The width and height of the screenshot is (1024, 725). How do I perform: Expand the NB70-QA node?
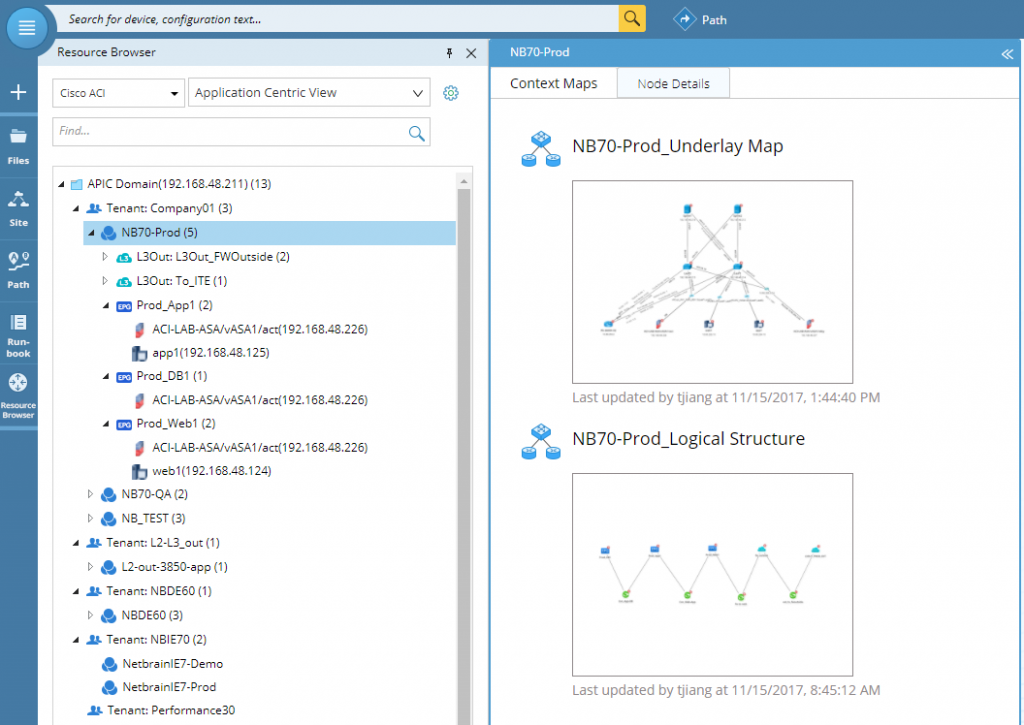coord(90,494)
